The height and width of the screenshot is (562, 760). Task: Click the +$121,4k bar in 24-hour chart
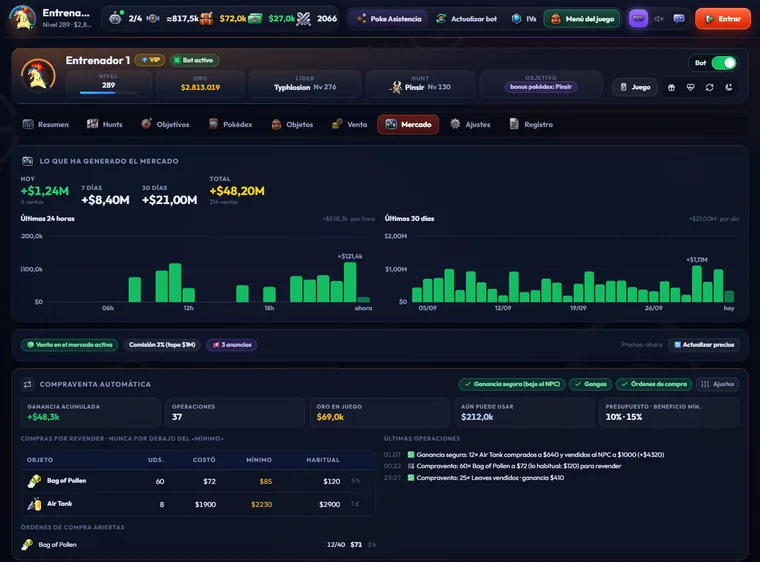(x=350, y=282)
